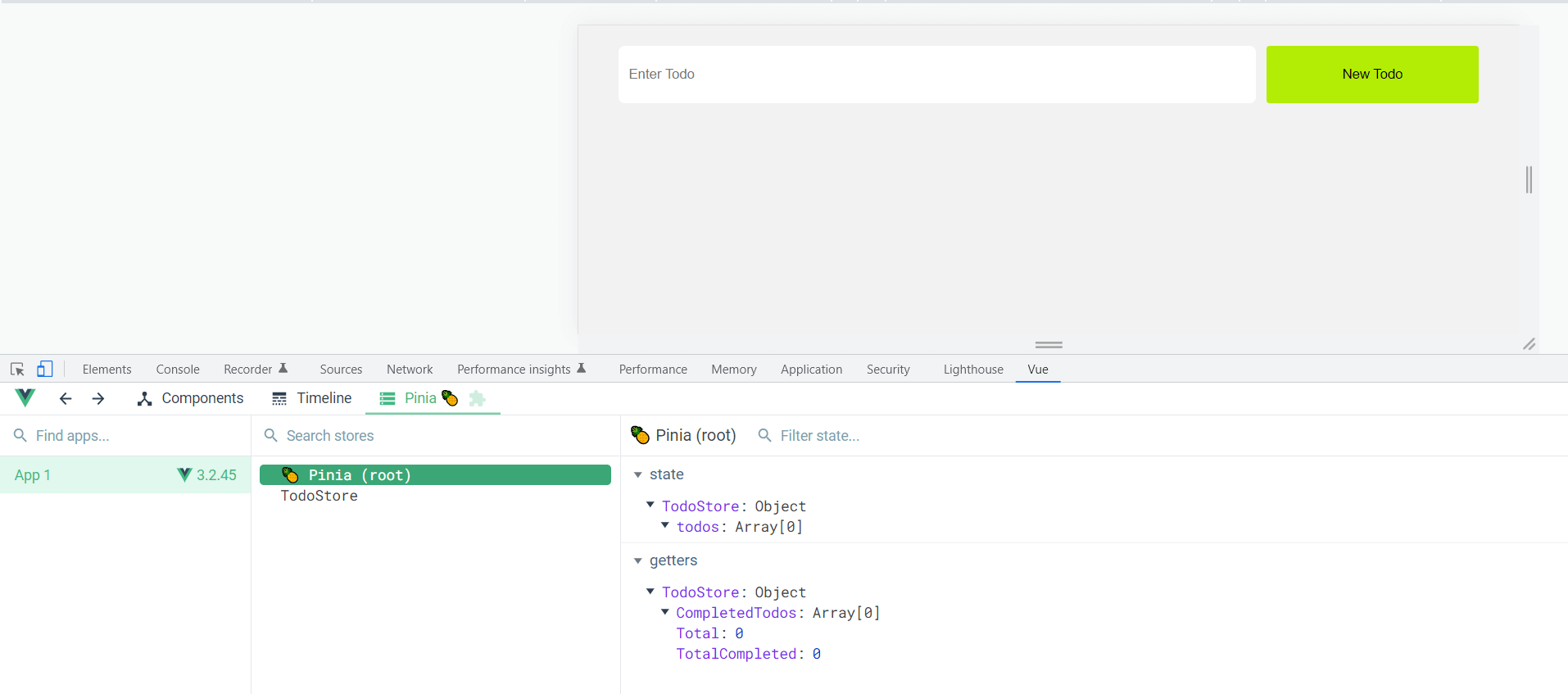Open the Lighthouse tab
Screen dimensions: 1568x694
[x=973, y=370]
